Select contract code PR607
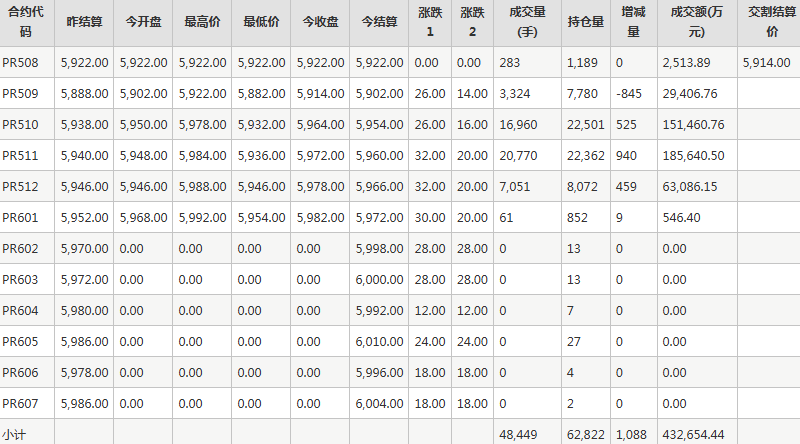The width and height of the screenshot is (800, 444). (x=20, y=404)
